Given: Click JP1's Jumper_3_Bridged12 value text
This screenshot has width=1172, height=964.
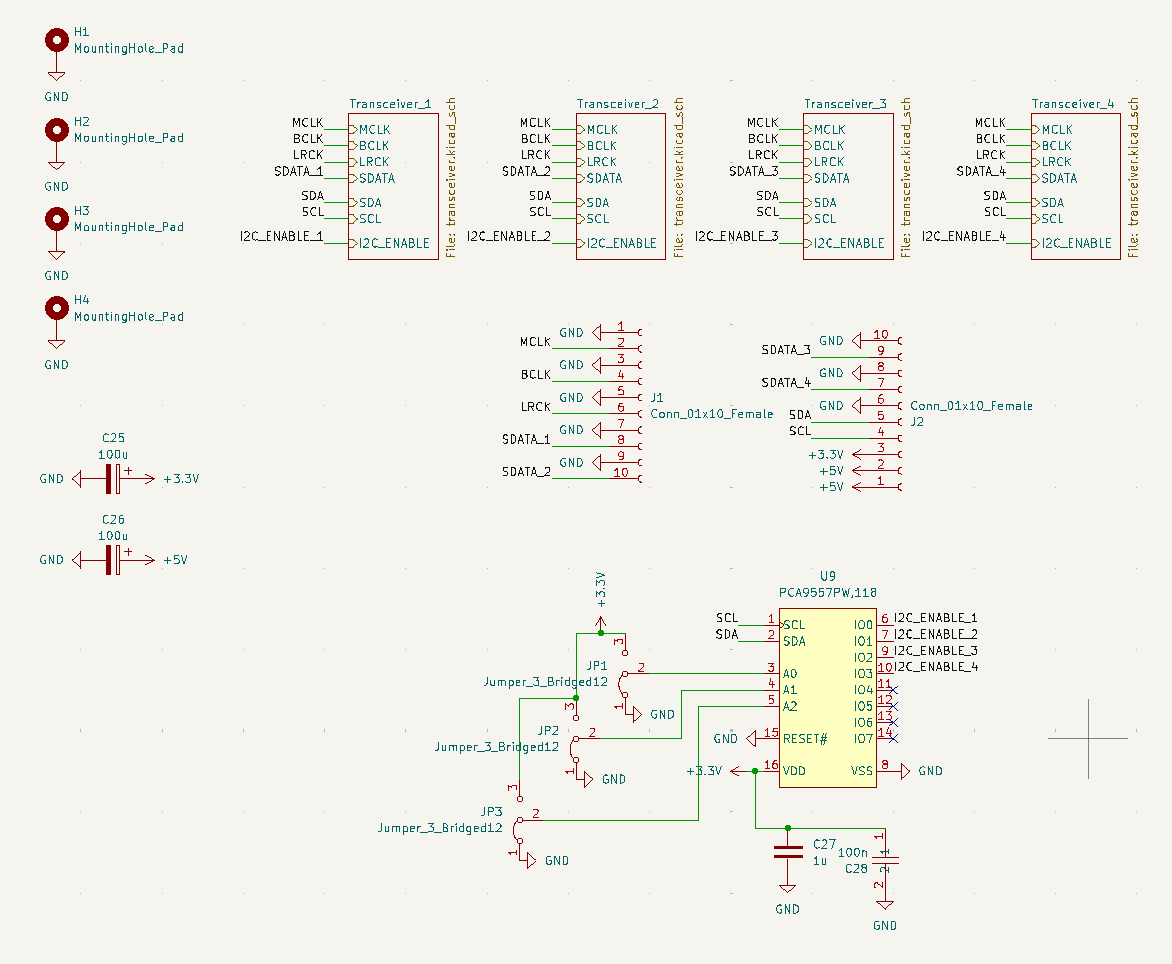Looking at the screenshot, I should coord(546,682).
